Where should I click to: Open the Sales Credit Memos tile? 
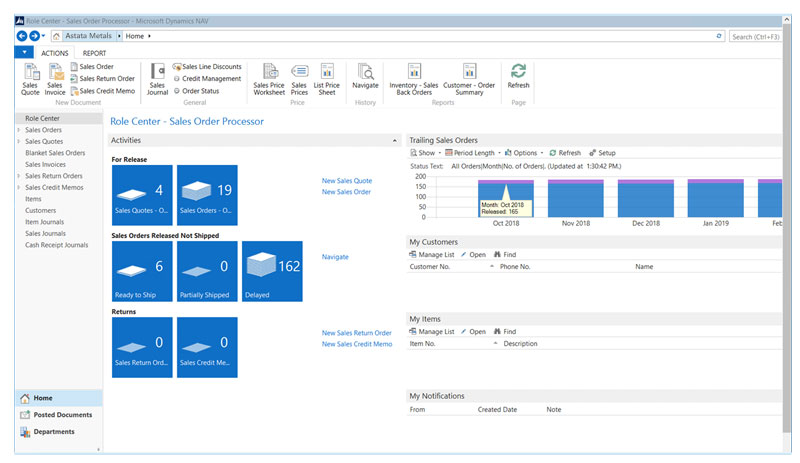pos(207,347)
